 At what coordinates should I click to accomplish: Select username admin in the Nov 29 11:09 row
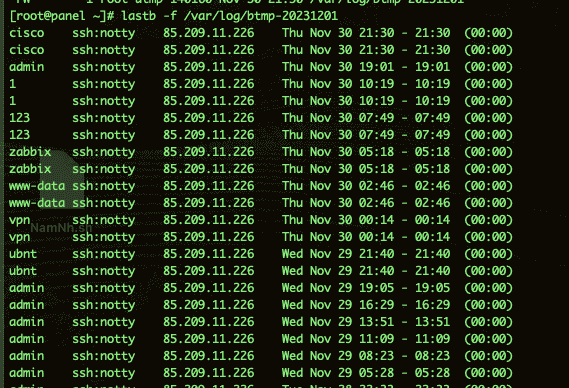pyautogui.click(x=26, y=339)
